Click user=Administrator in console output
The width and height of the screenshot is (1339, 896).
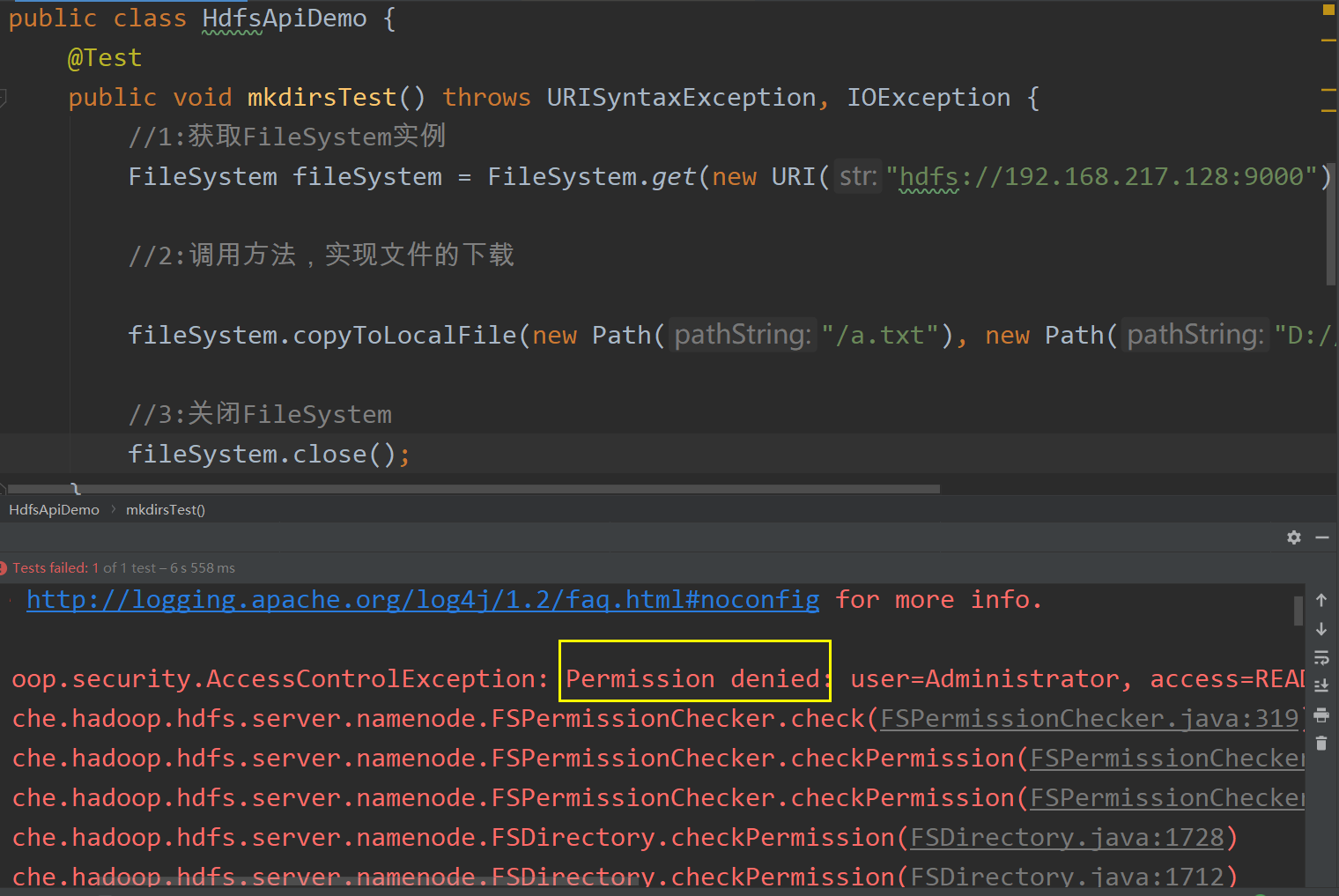984,679
